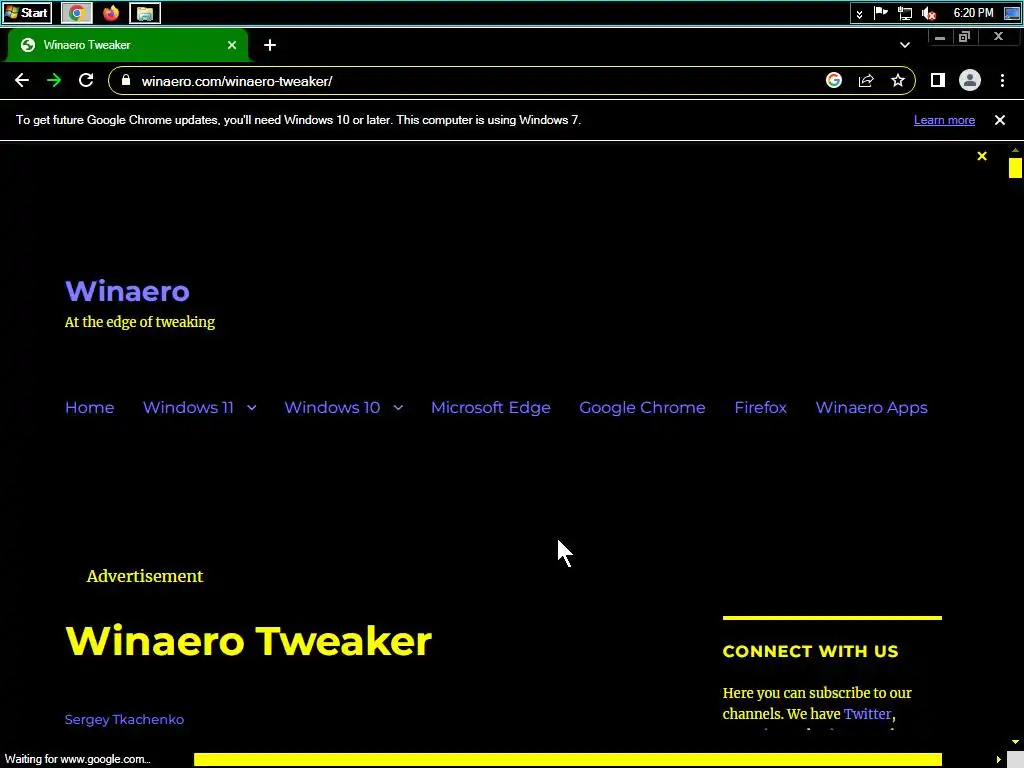Screen dimensions: 1024x768
Task: Click the 6:20 PM clock
Action: pos(973,13)
